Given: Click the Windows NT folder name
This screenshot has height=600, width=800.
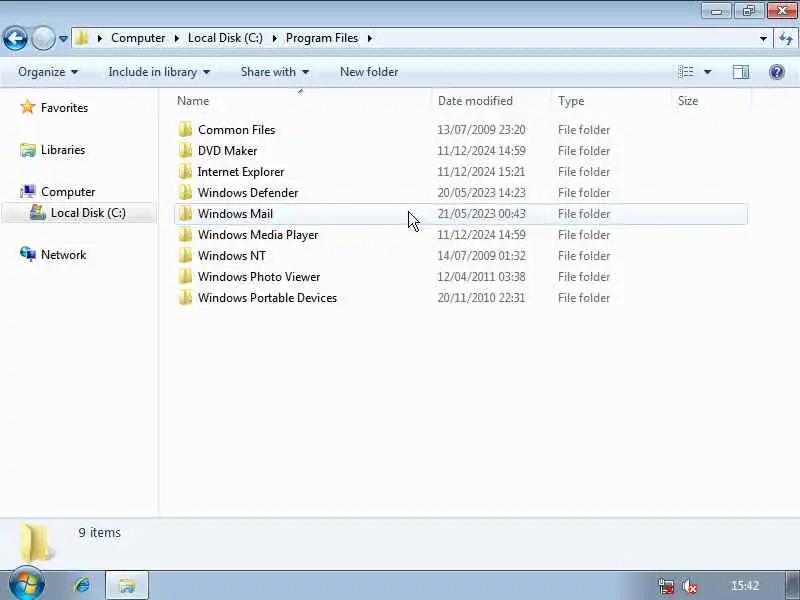Looking at the screenshot, I should point(232,256).
